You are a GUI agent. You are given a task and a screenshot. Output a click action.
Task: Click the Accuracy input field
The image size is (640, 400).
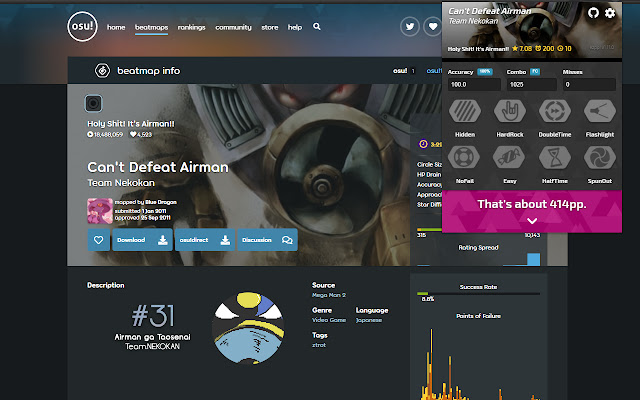click(x=474, y=84)
